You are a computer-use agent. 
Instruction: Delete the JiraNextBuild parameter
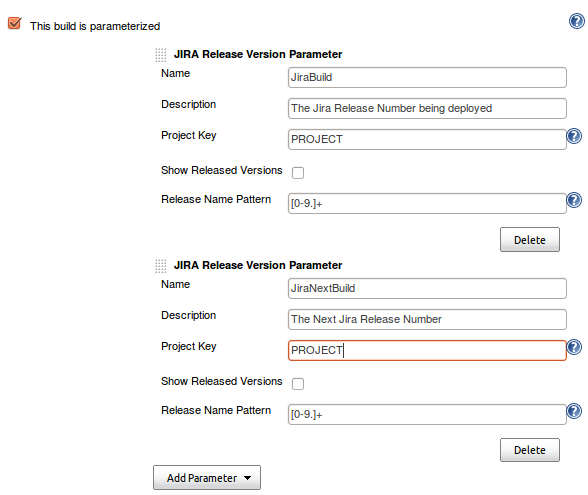(x=530, y=450)
